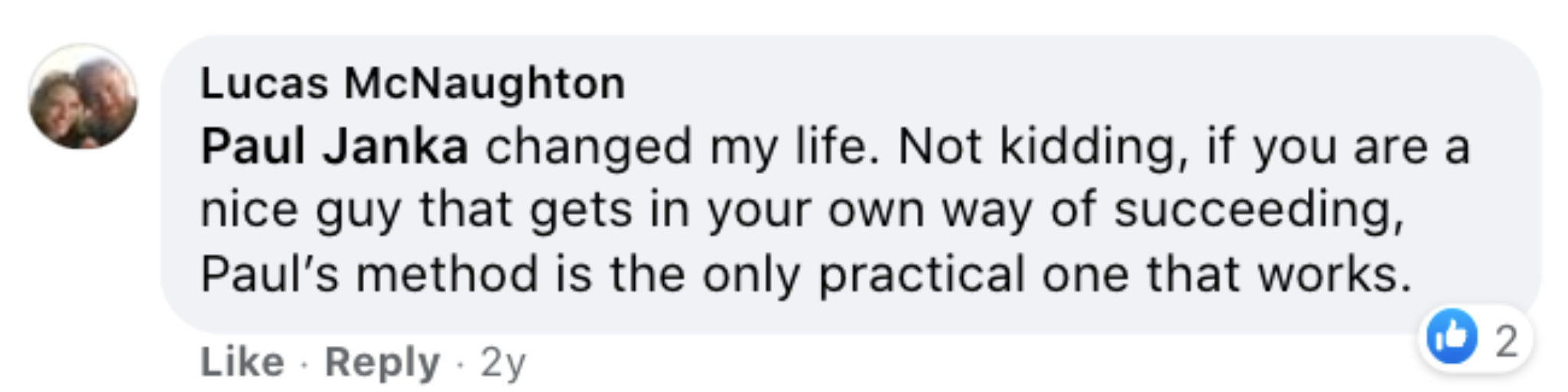The image size is (1568, 392).
Task: Open Lucas McNaughton's profile picture
Action: pos(83,97)
